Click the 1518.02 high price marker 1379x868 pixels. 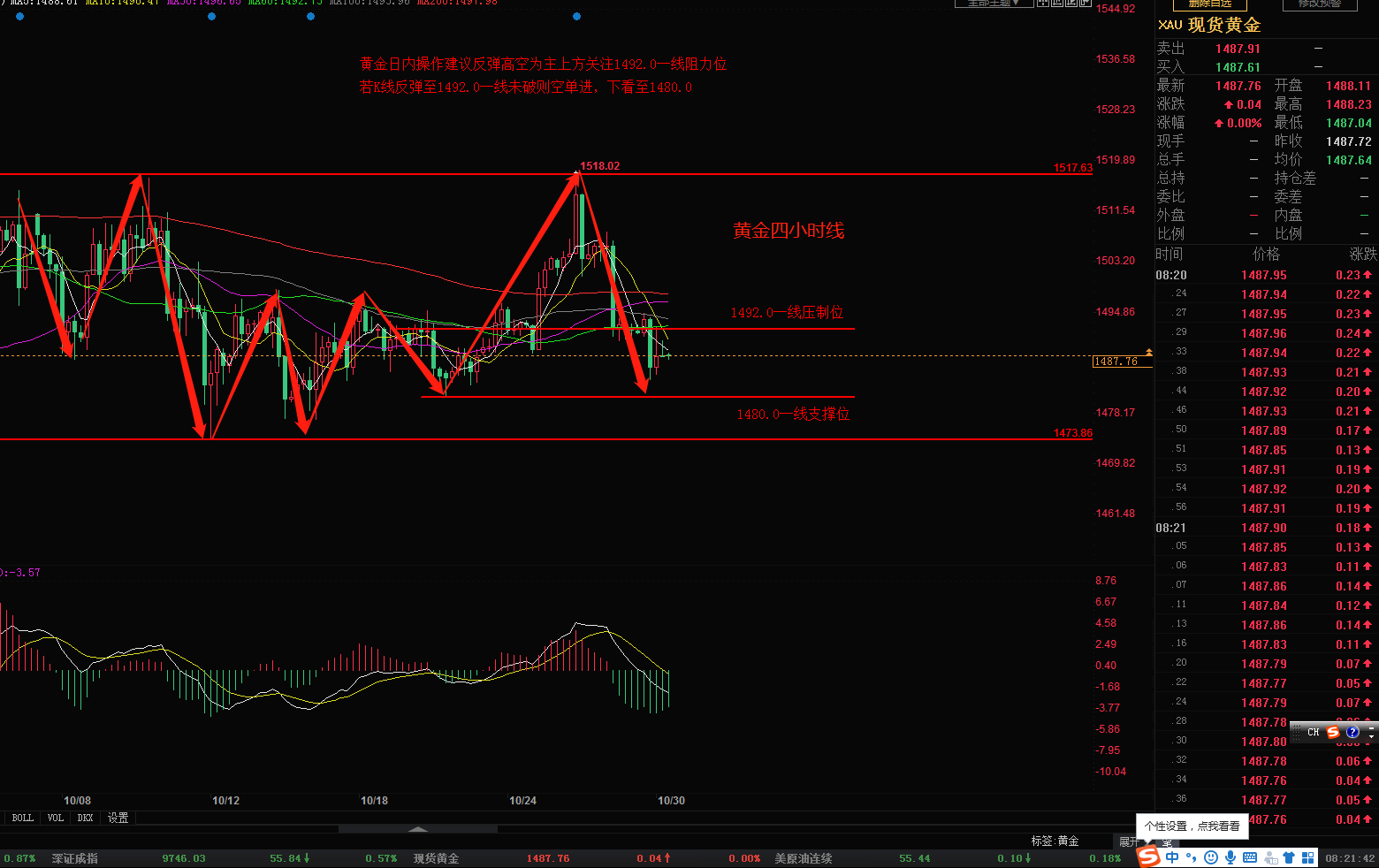click(599, 166)
